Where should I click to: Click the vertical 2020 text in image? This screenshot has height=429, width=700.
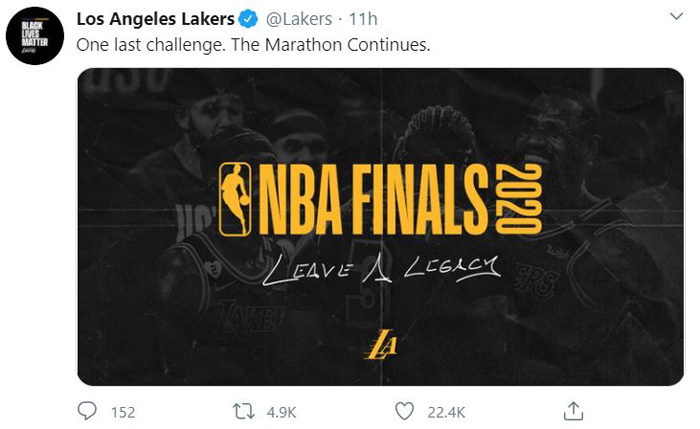point(519,199)
